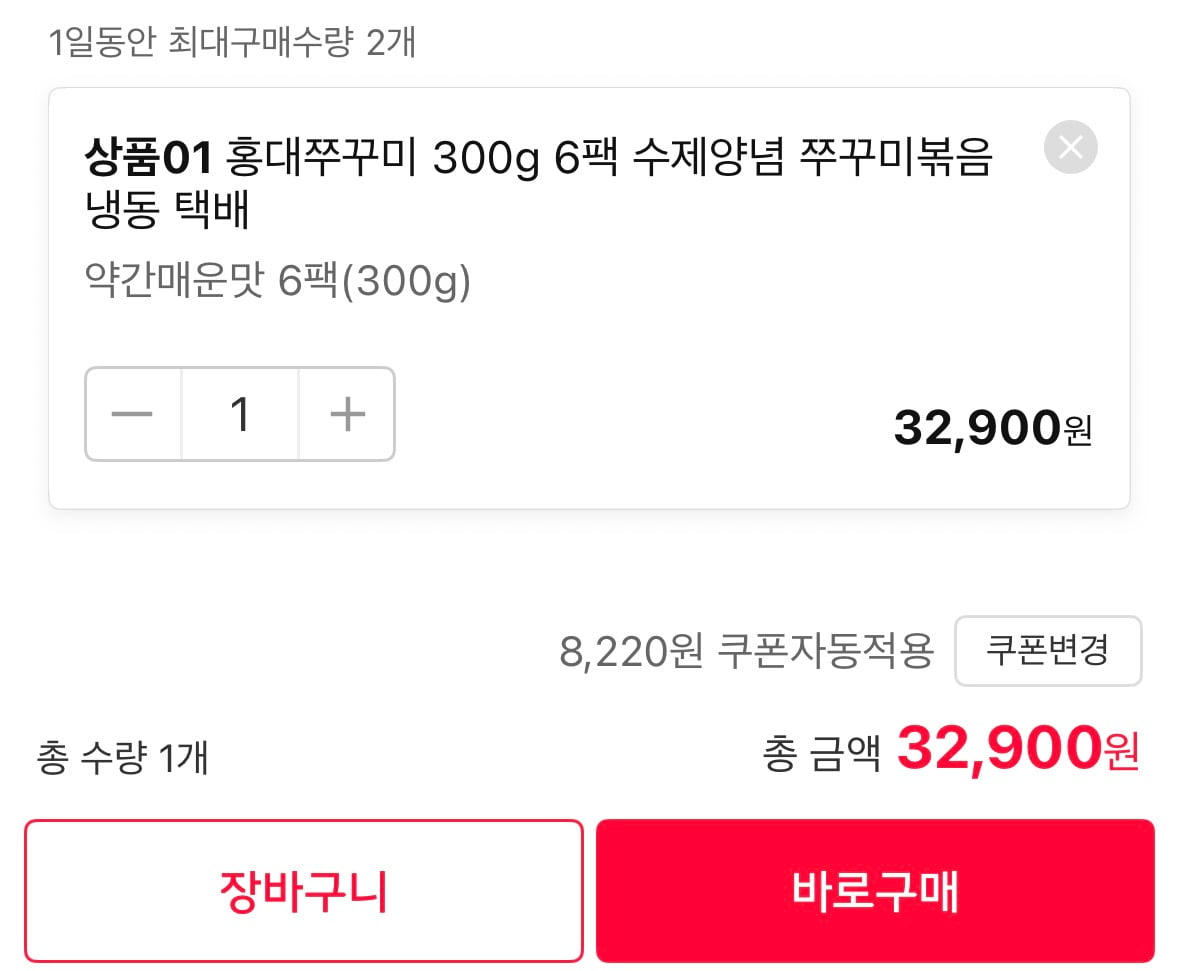Remove the 상품01 selected item with the X
Screen dimensions: 1179x971
(1070, 147)
